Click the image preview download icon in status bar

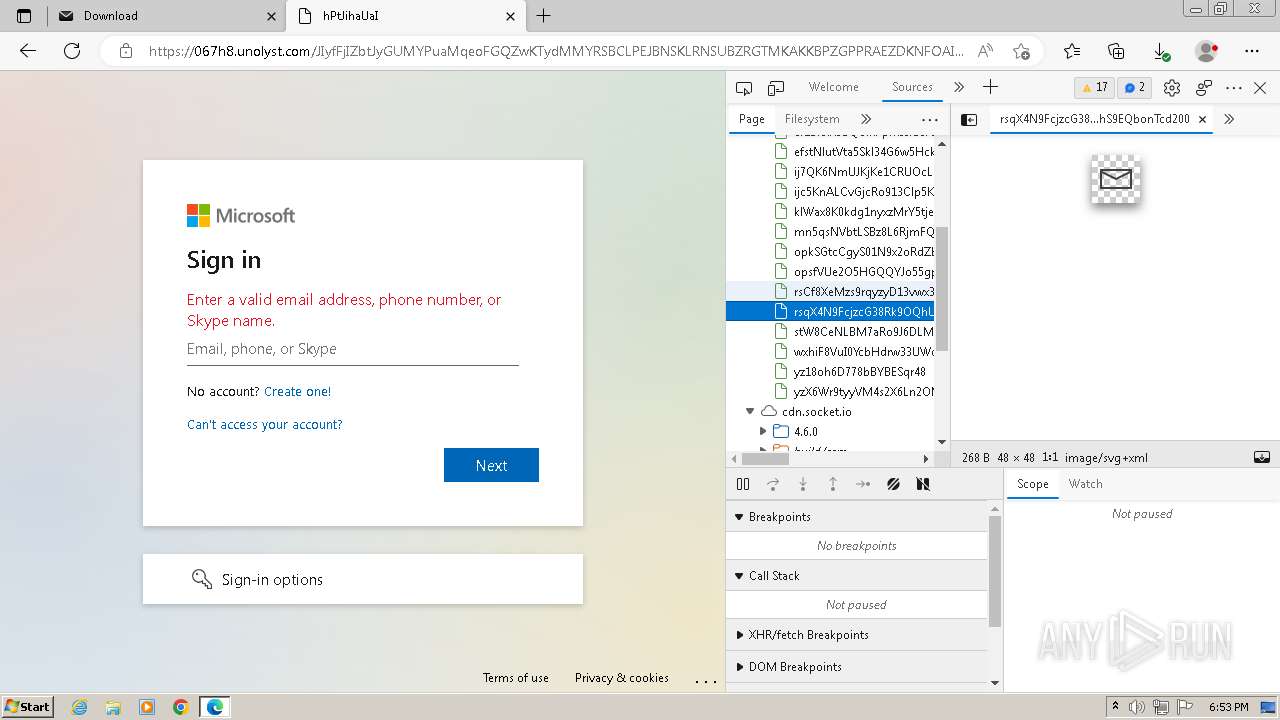1262,457
